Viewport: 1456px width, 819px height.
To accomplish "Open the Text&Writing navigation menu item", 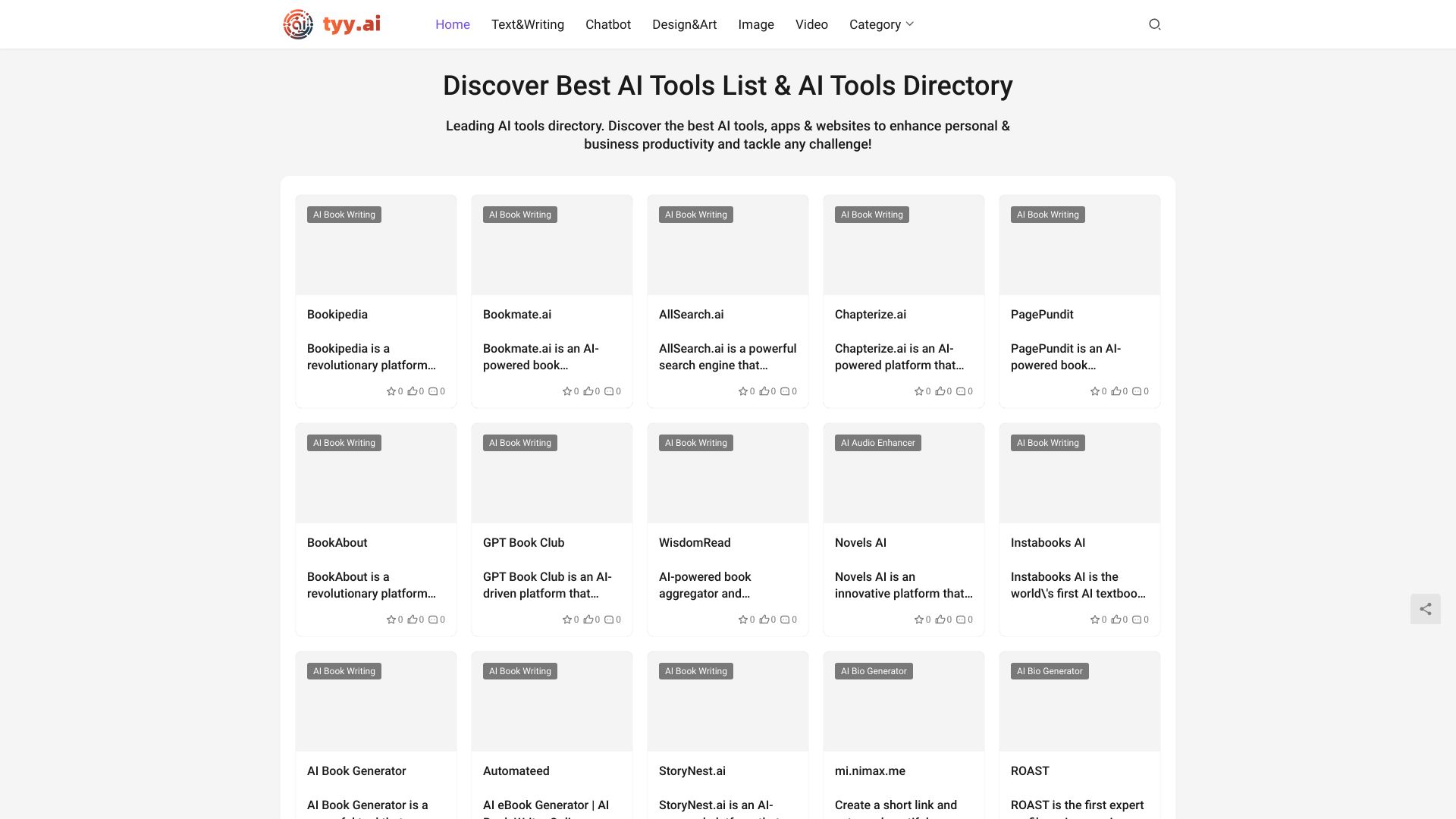I will tap(527, 24).
